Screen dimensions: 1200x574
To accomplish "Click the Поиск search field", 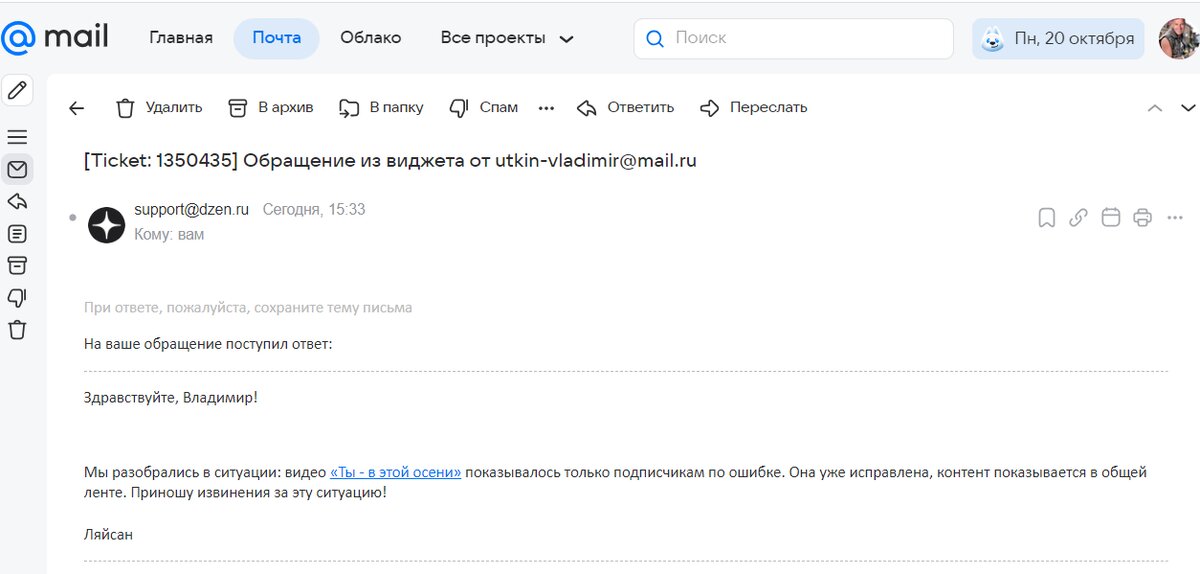I will tap(793, 38).
